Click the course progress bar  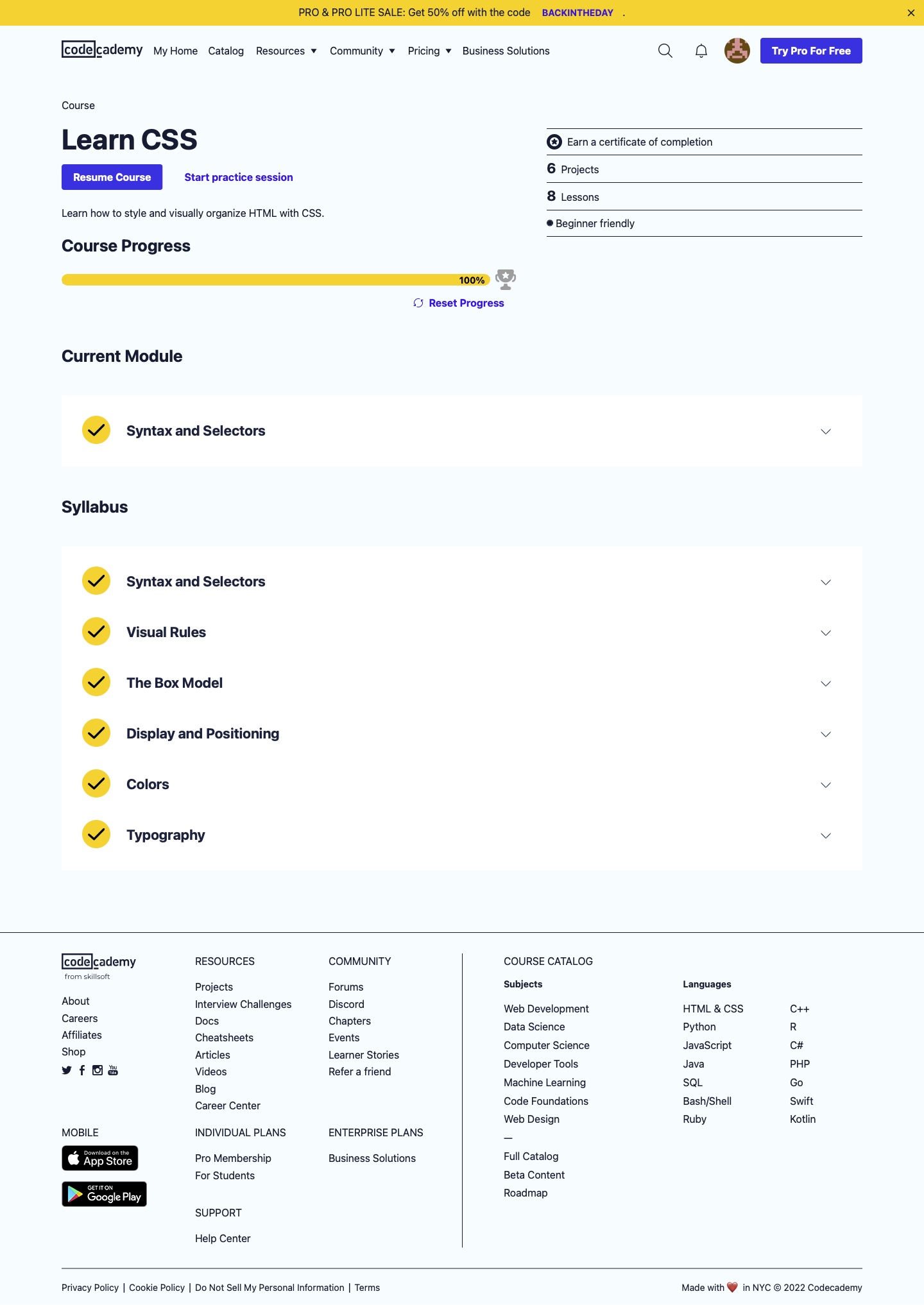tap(276, 280)
